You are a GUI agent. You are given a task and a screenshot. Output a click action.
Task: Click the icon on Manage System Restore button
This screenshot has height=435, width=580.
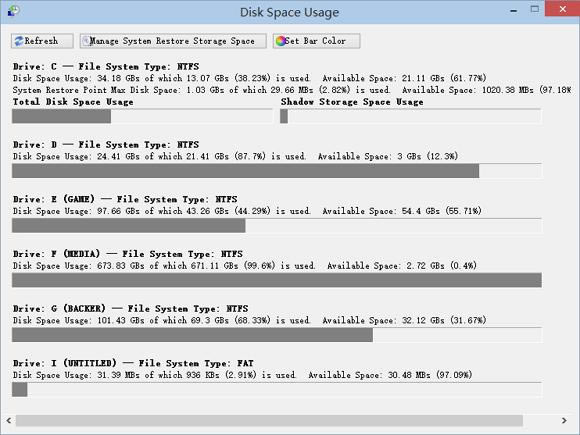click(x=86, y=41)
